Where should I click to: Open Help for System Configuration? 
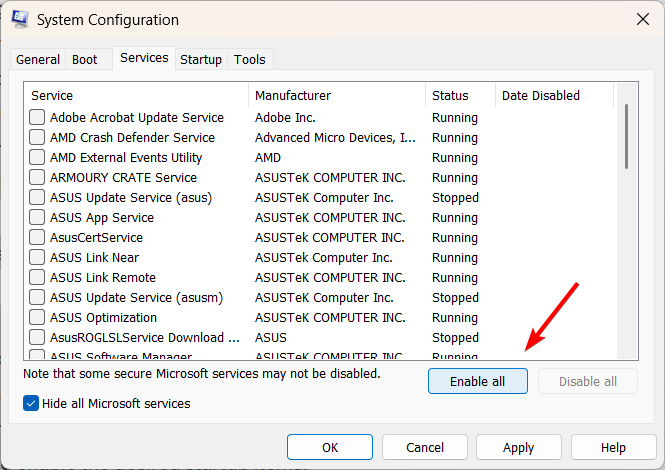(613, 447)
